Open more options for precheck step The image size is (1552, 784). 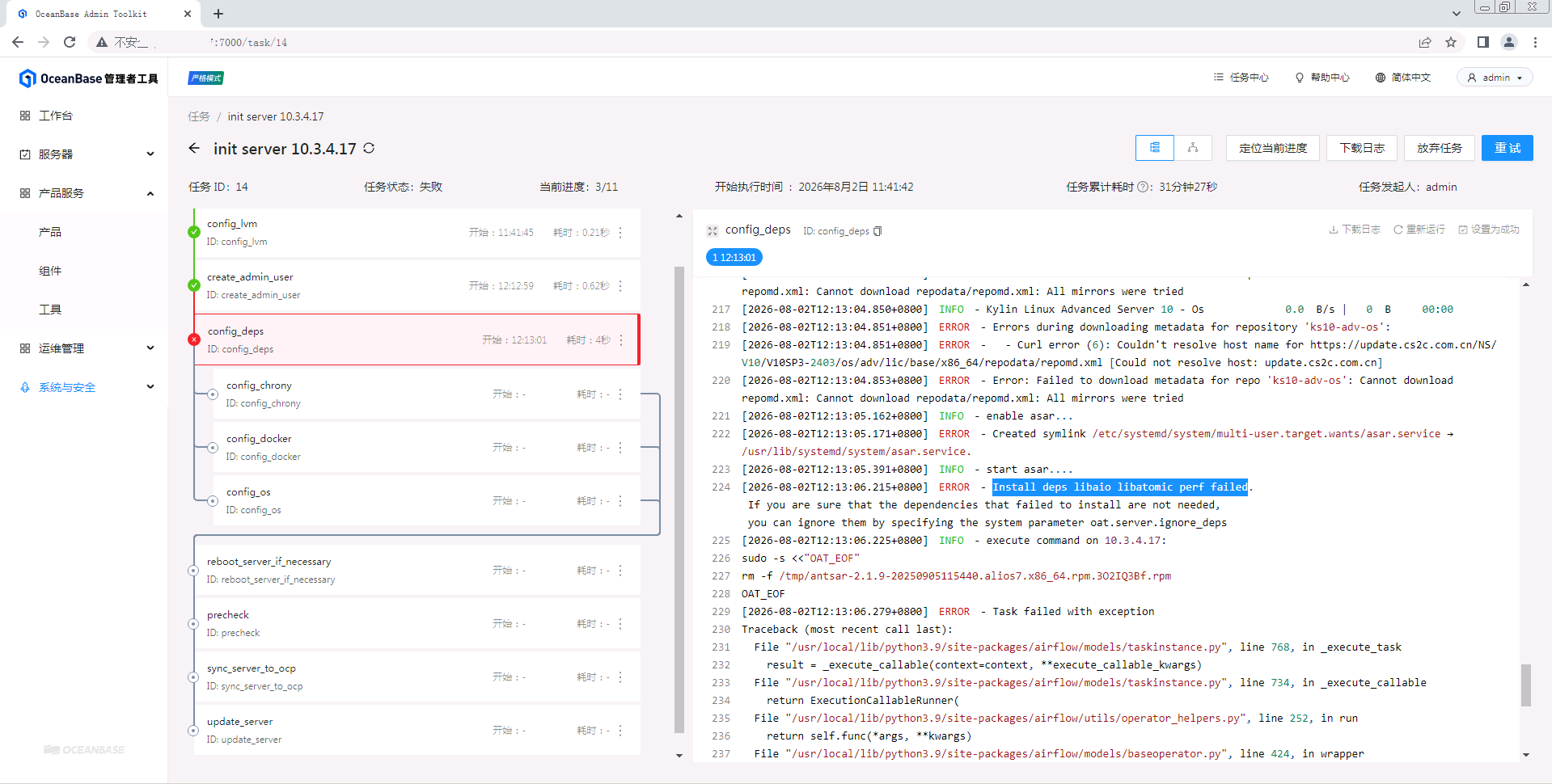click(620, 624)
